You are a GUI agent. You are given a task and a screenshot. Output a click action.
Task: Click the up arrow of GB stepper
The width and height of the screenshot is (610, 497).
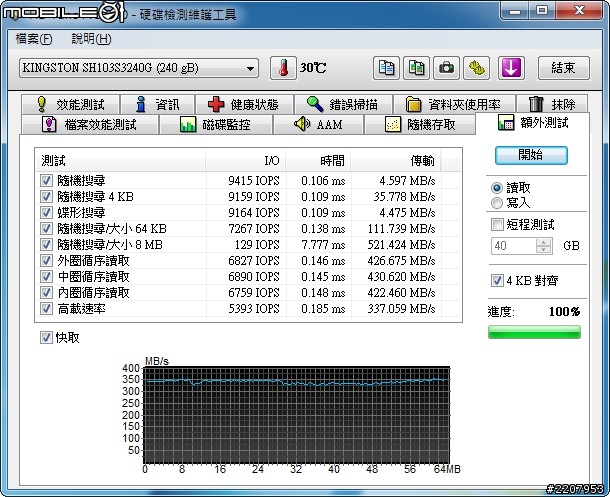543,242
